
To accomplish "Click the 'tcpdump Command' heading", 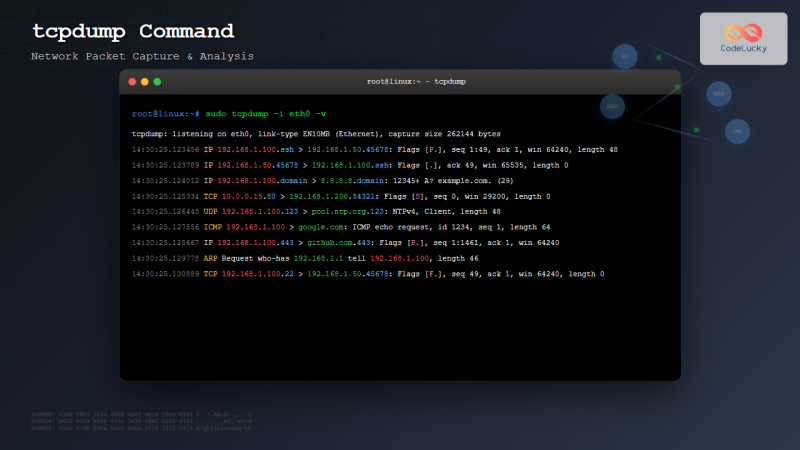I will coord(133,31).
